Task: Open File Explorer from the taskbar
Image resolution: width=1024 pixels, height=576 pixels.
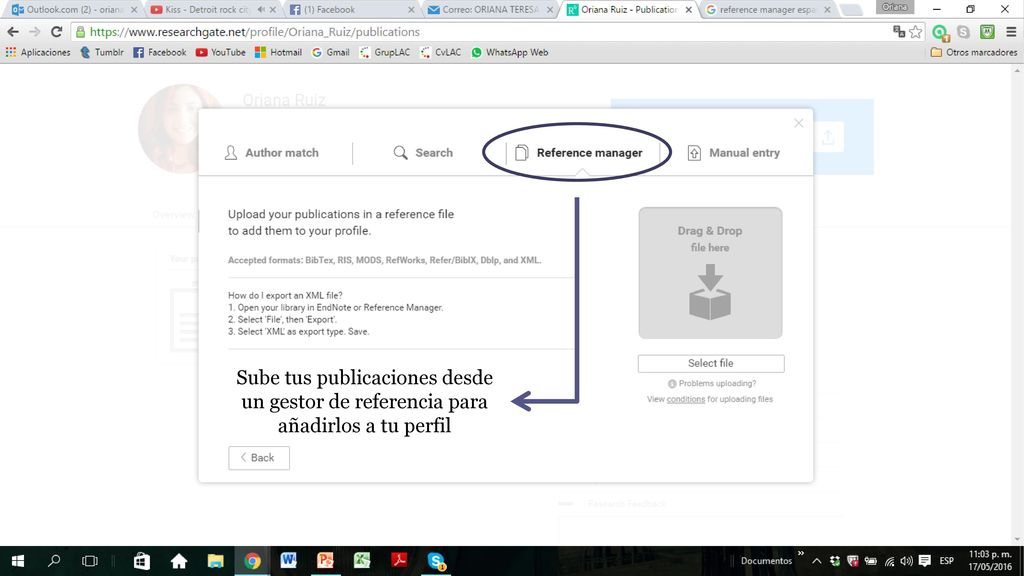Action: [216, 560]
